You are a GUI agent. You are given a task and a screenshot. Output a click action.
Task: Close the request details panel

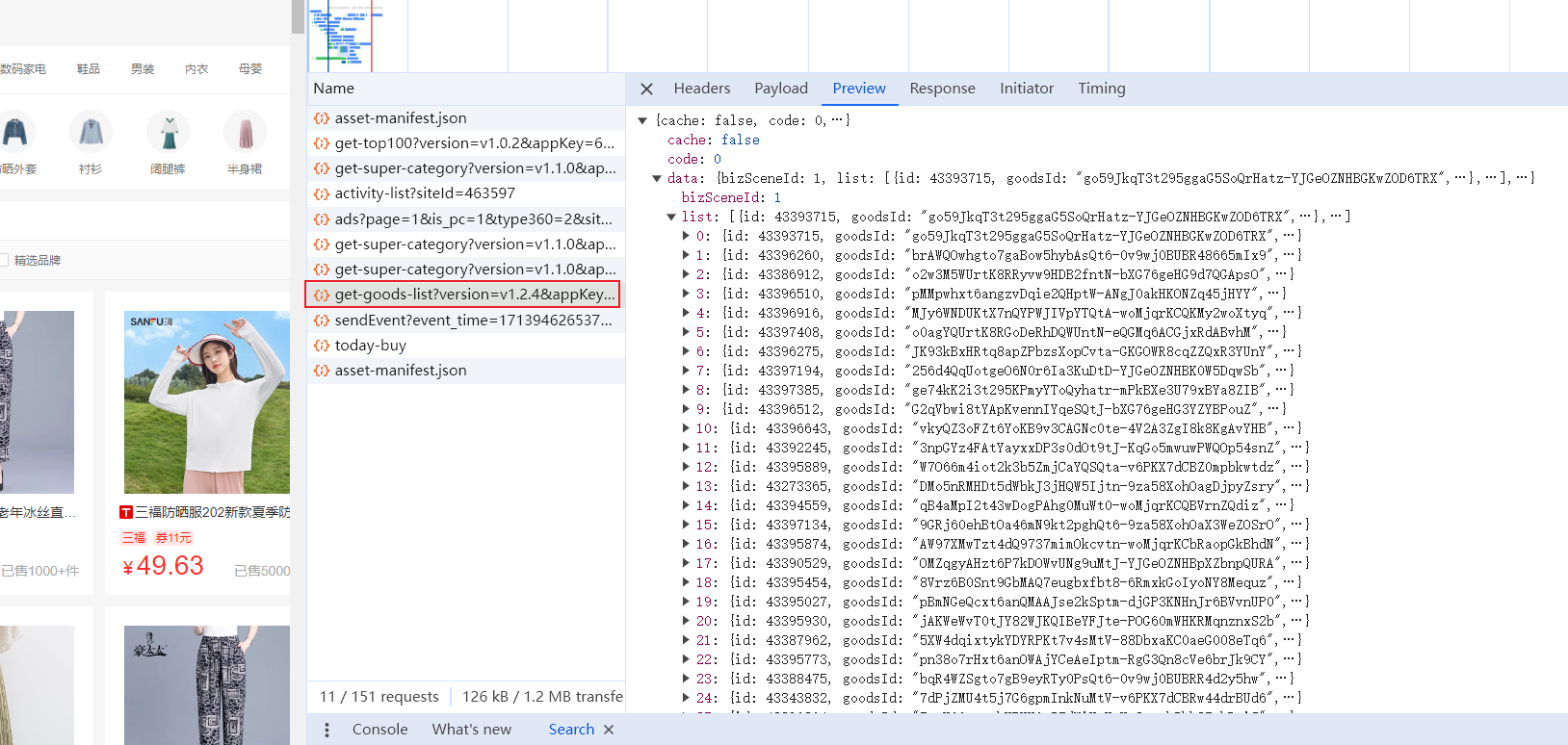[646, 89]
